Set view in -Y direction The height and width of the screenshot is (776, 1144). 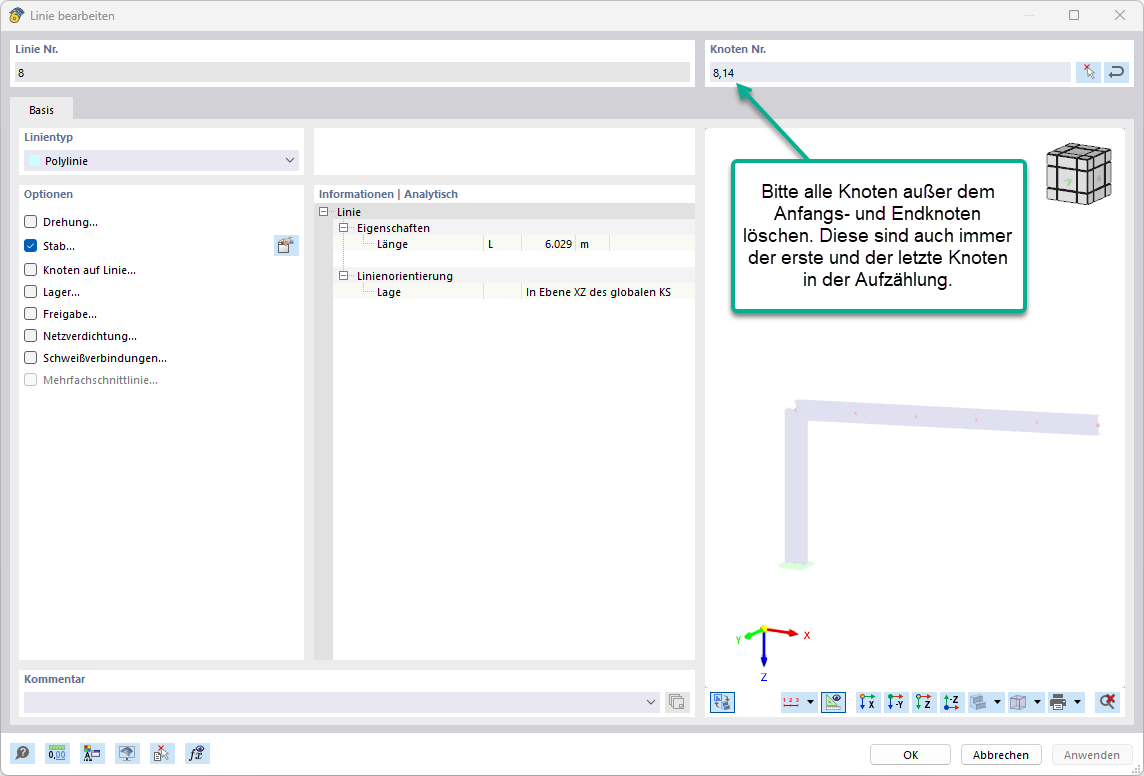pyautogui.click(x=894, y=702)
